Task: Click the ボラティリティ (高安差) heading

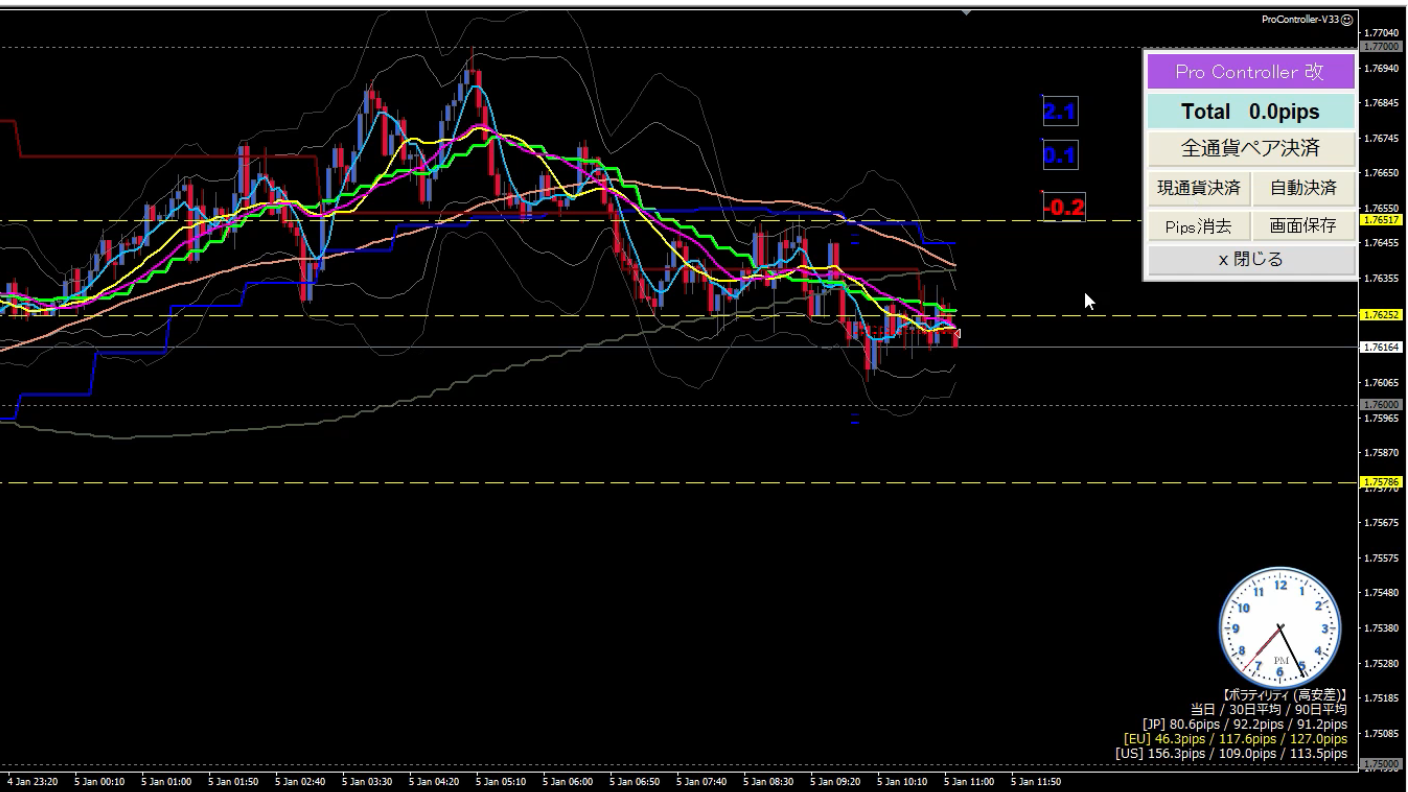Action: point(1284,694)
